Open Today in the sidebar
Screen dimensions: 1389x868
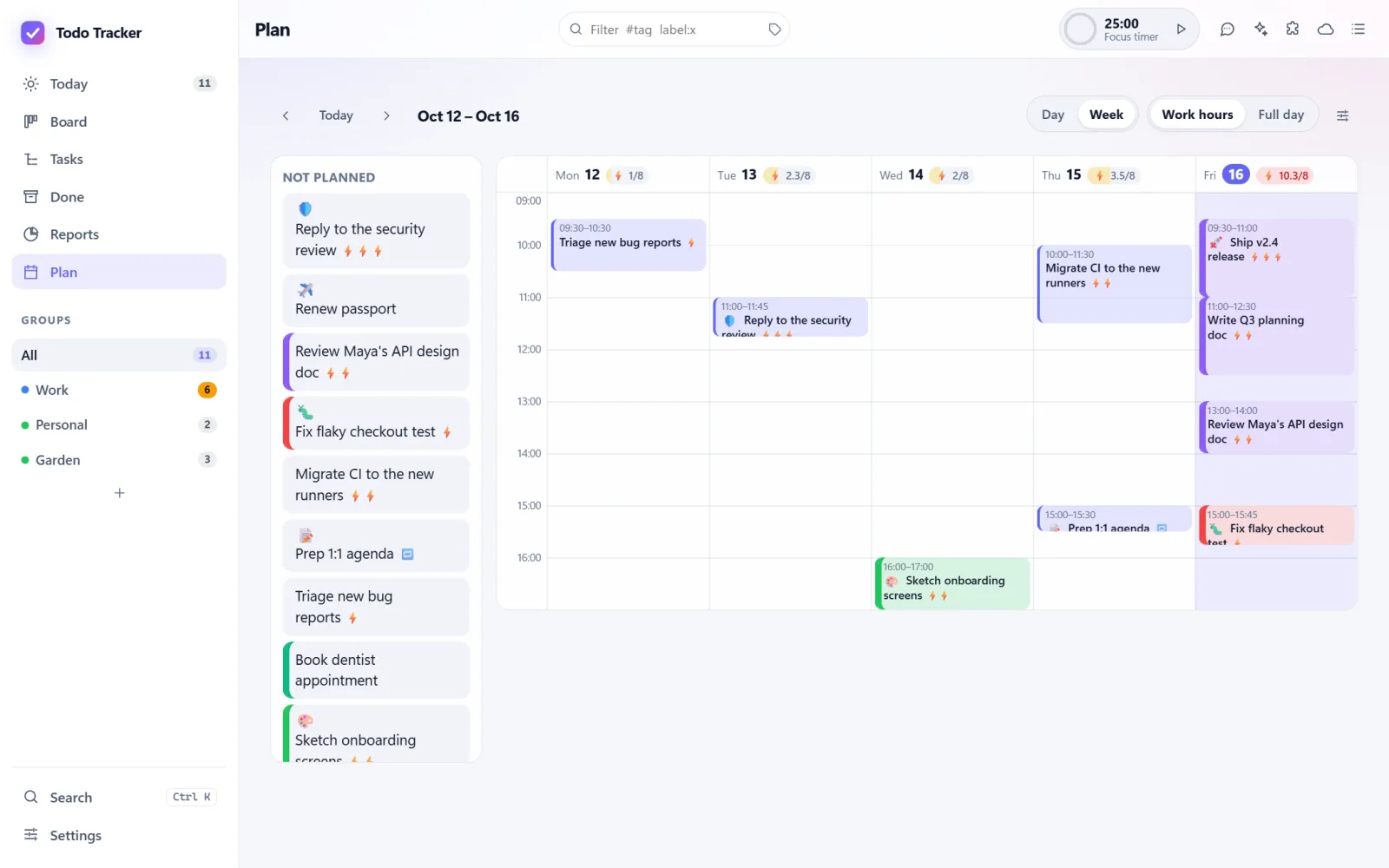tap(119, 84)
